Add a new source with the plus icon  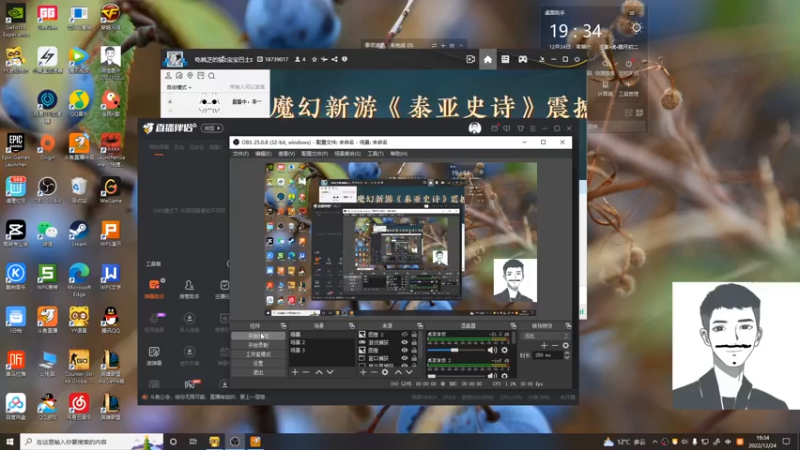pos(363,372)
